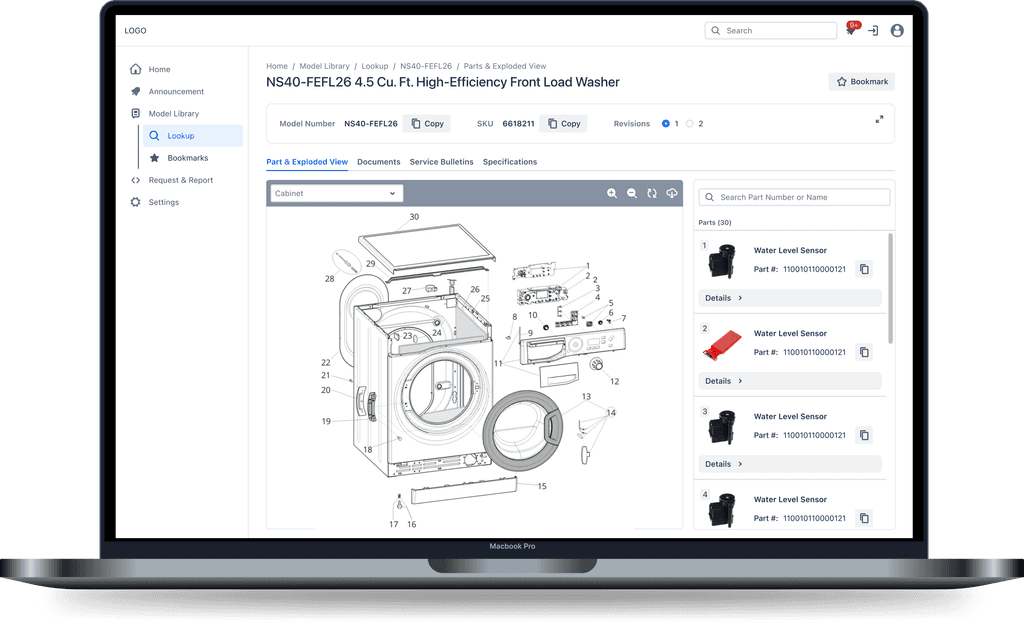Image resolution: width=1024 pixels, height=625 pixels.
Task: Expand the viewer to fullscreen icon
Action: (880, 120)
